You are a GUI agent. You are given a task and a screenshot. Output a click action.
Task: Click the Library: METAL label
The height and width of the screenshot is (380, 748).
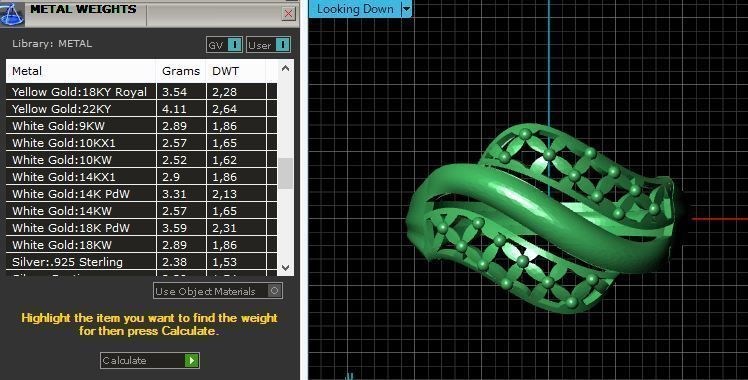click(52, 43)
